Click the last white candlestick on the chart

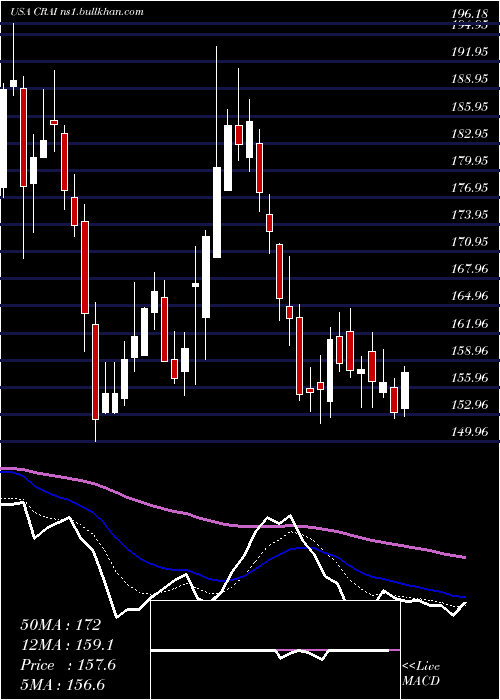(405, 390)
